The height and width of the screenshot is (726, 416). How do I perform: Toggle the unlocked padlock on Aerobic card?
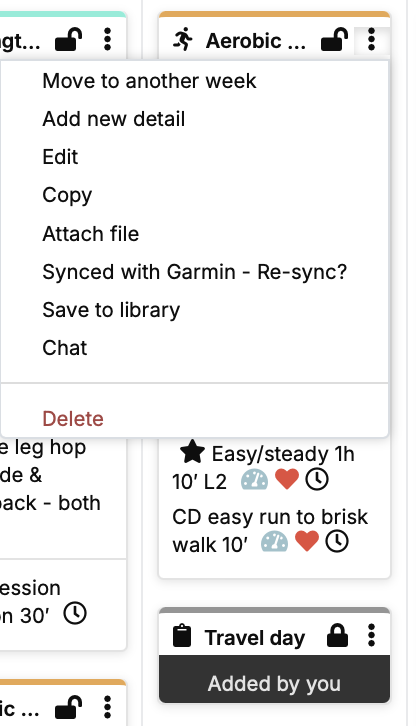(334, 39)
